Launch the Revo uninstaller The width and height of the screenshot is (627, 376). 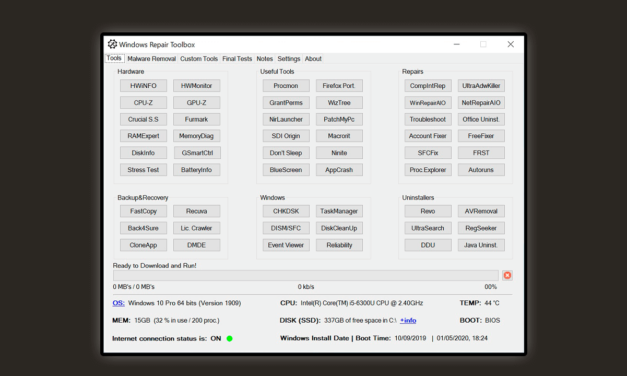click(428, 211)
